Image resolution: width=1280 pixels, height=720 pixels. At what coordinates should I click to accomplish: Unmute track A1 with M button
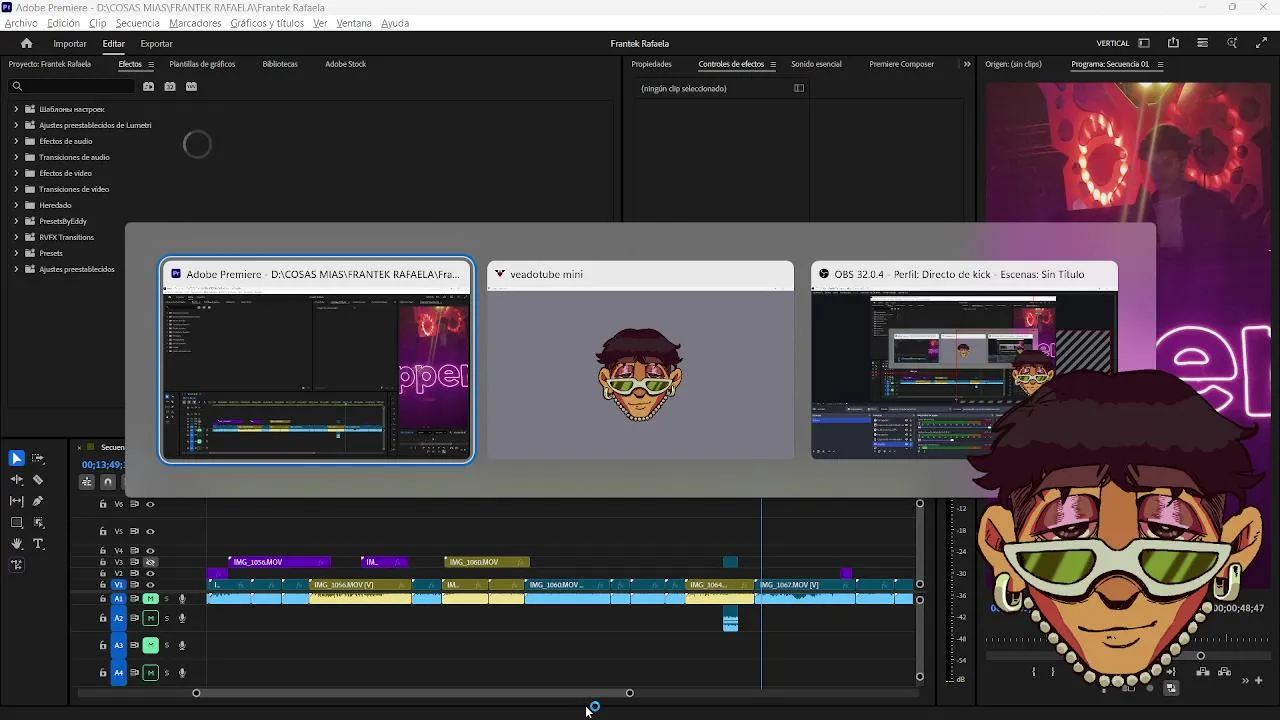[151, 599]
